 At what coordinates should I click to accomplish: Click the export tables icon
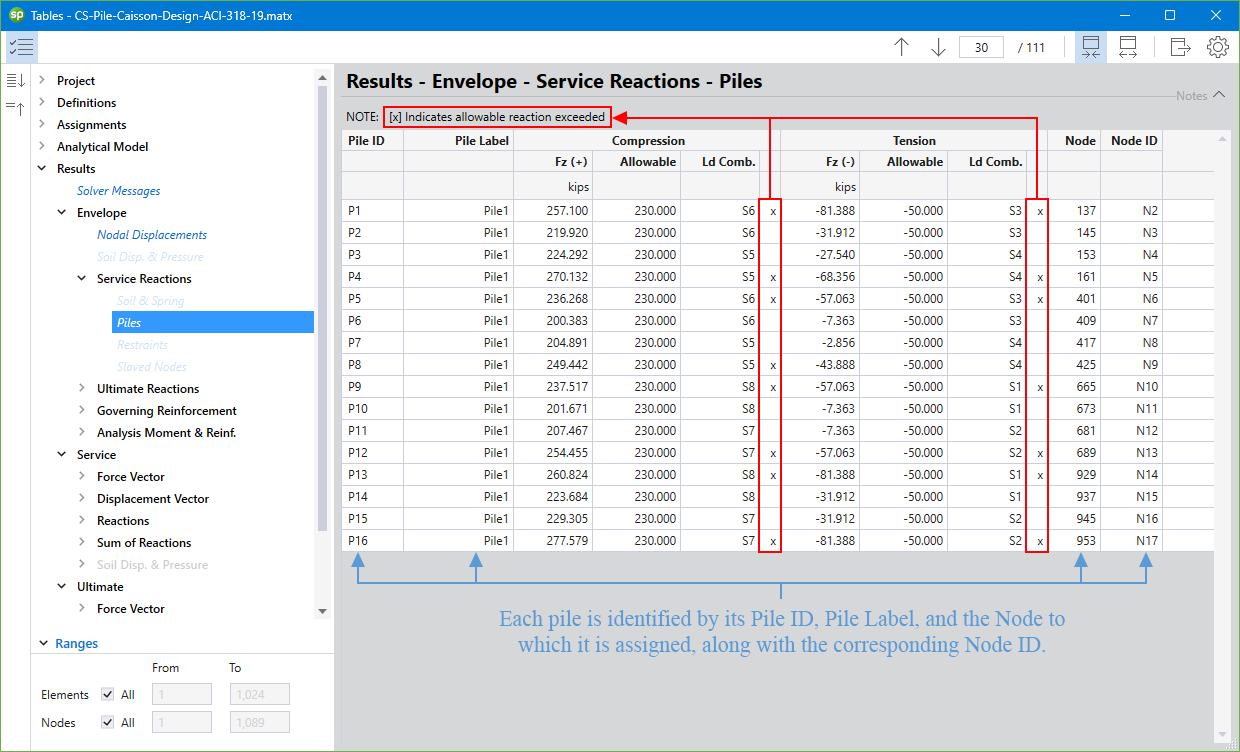tap(1180, 47)
